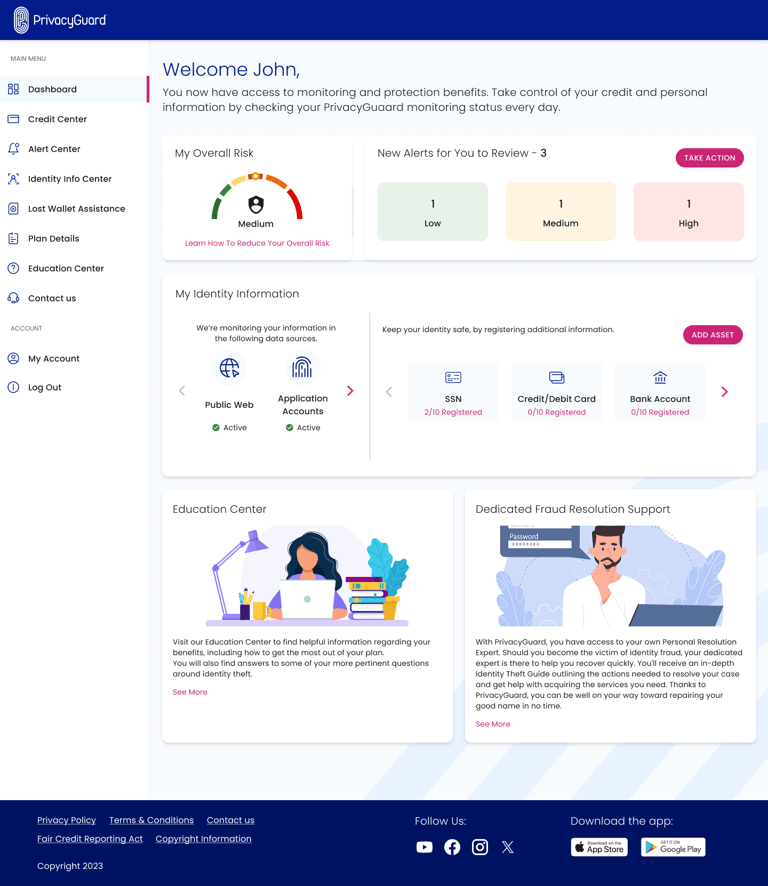The image size is (768, 886).
Task: Click the Credit Center card icon
Action: pyautogui.click(x=14, y=119)
